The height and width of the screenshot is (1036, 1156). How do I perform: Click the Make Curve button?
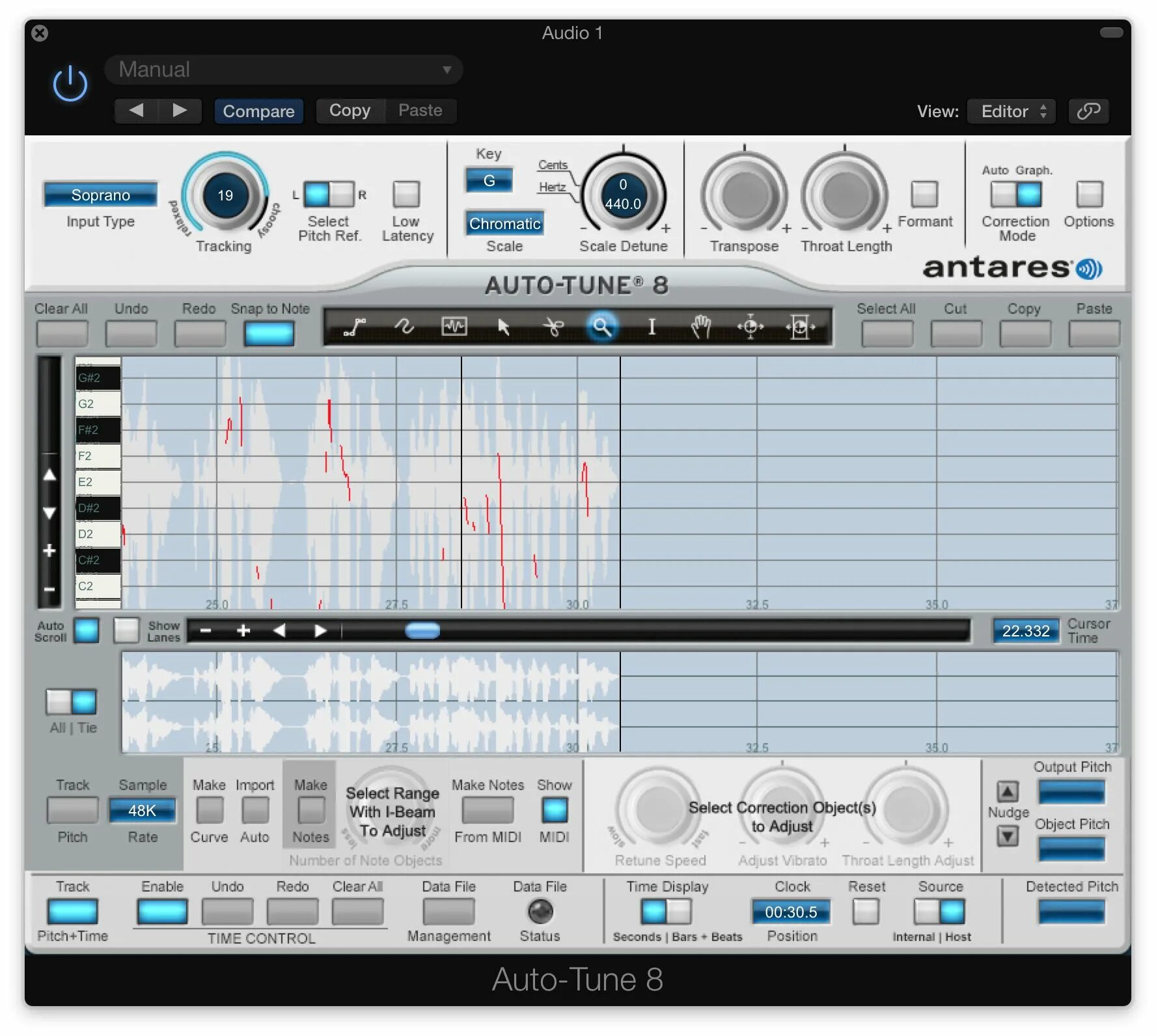tap(210, 810)
